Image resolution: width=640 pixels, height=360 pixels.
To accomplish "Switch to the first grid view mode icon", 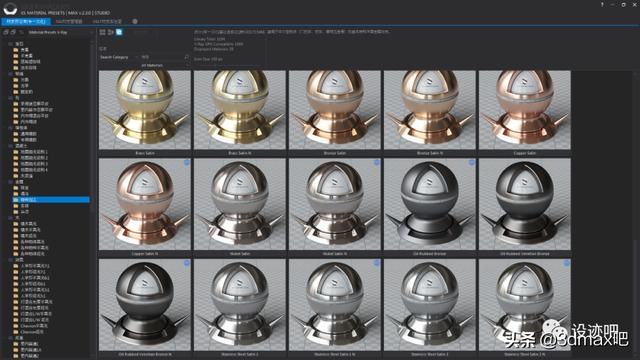I will point(102,32).
